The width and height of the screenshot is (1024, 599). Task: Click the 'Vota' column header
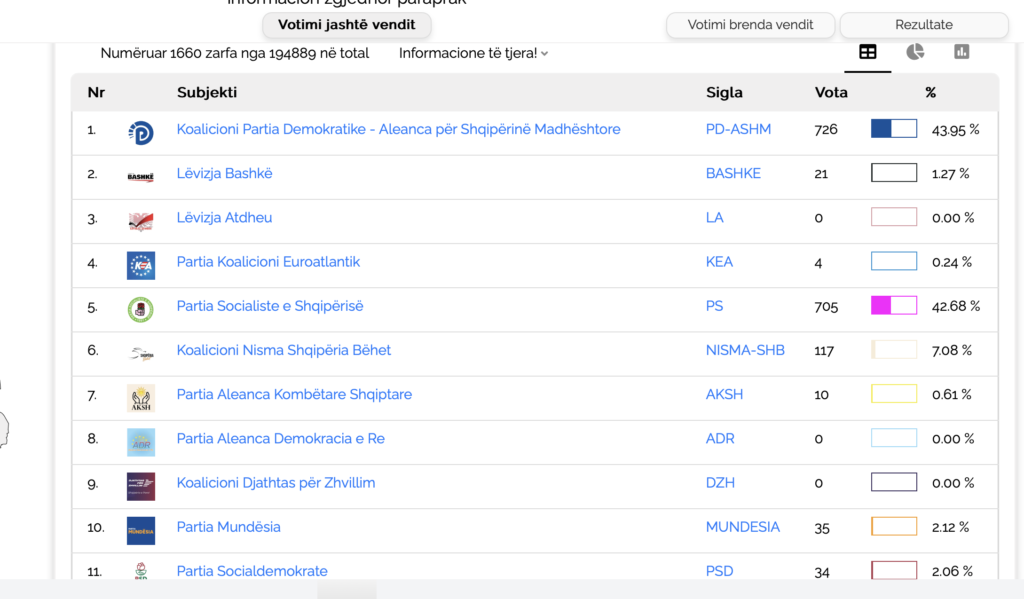click(831, 92)
